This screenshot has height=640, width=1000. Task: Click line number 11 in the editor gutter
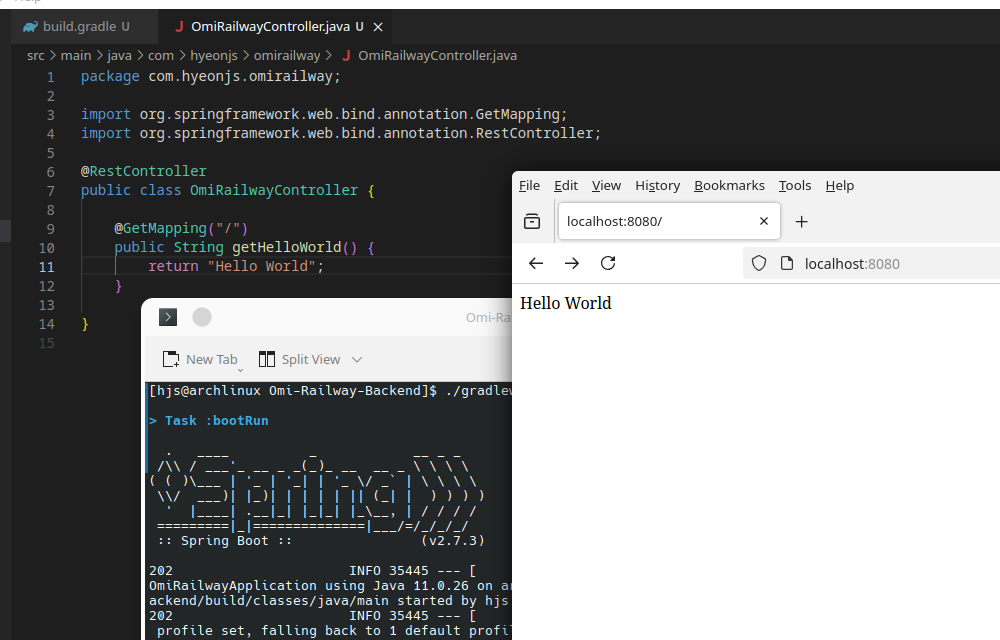pos(47,267)
